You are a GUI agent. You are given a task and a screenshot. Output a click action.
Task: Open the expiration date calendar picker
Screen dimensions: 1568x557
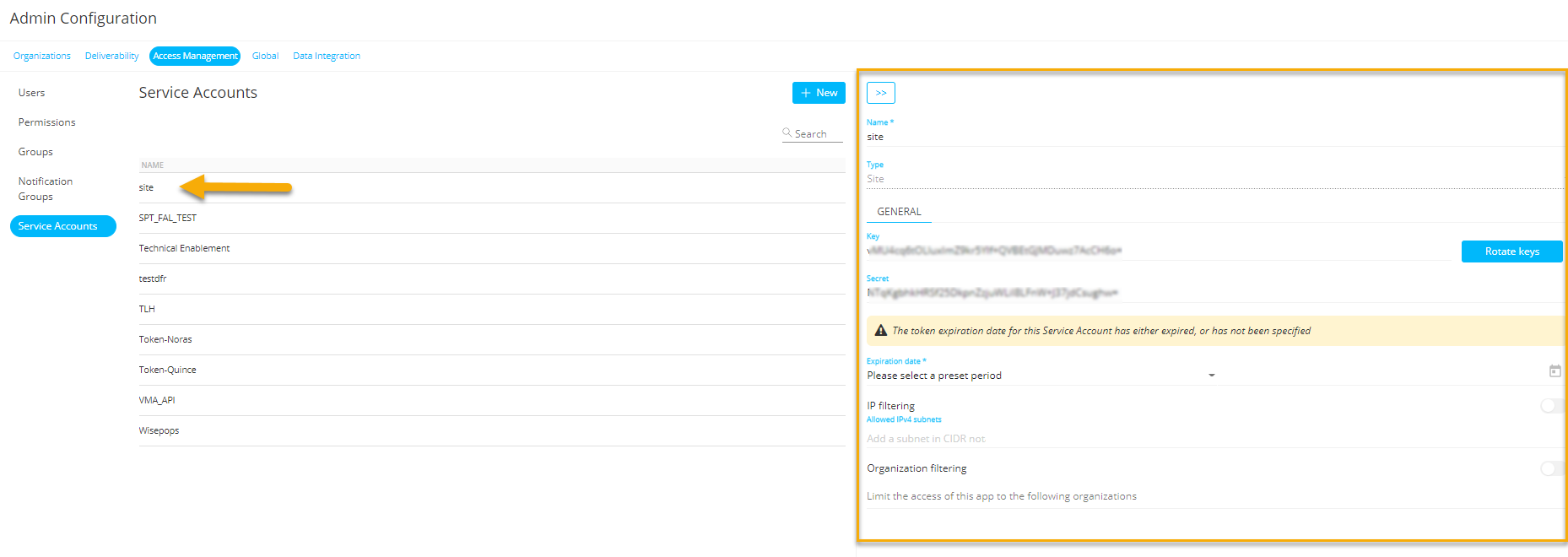1554,371
